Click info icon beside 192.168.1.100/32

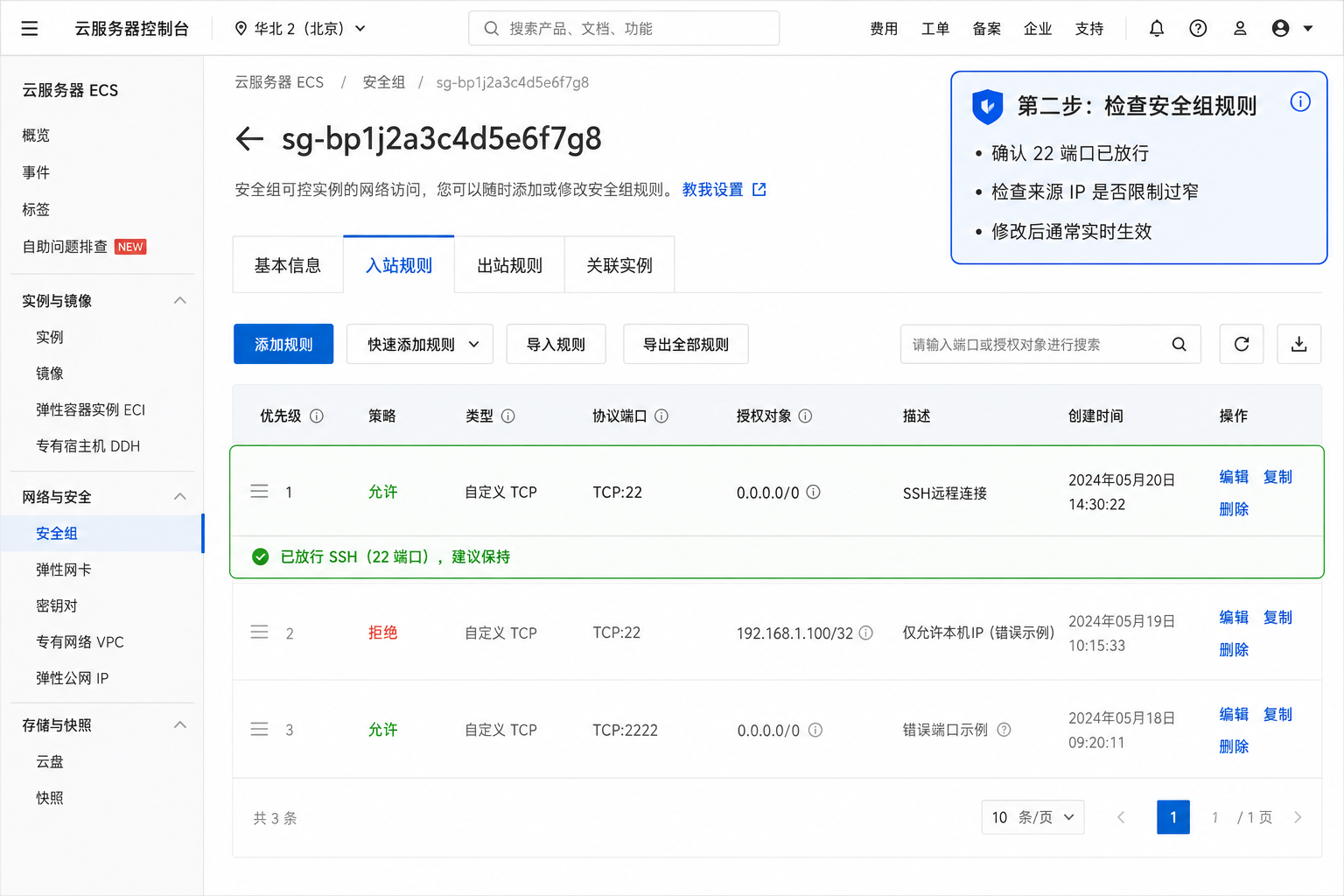[x=866, y=633]
